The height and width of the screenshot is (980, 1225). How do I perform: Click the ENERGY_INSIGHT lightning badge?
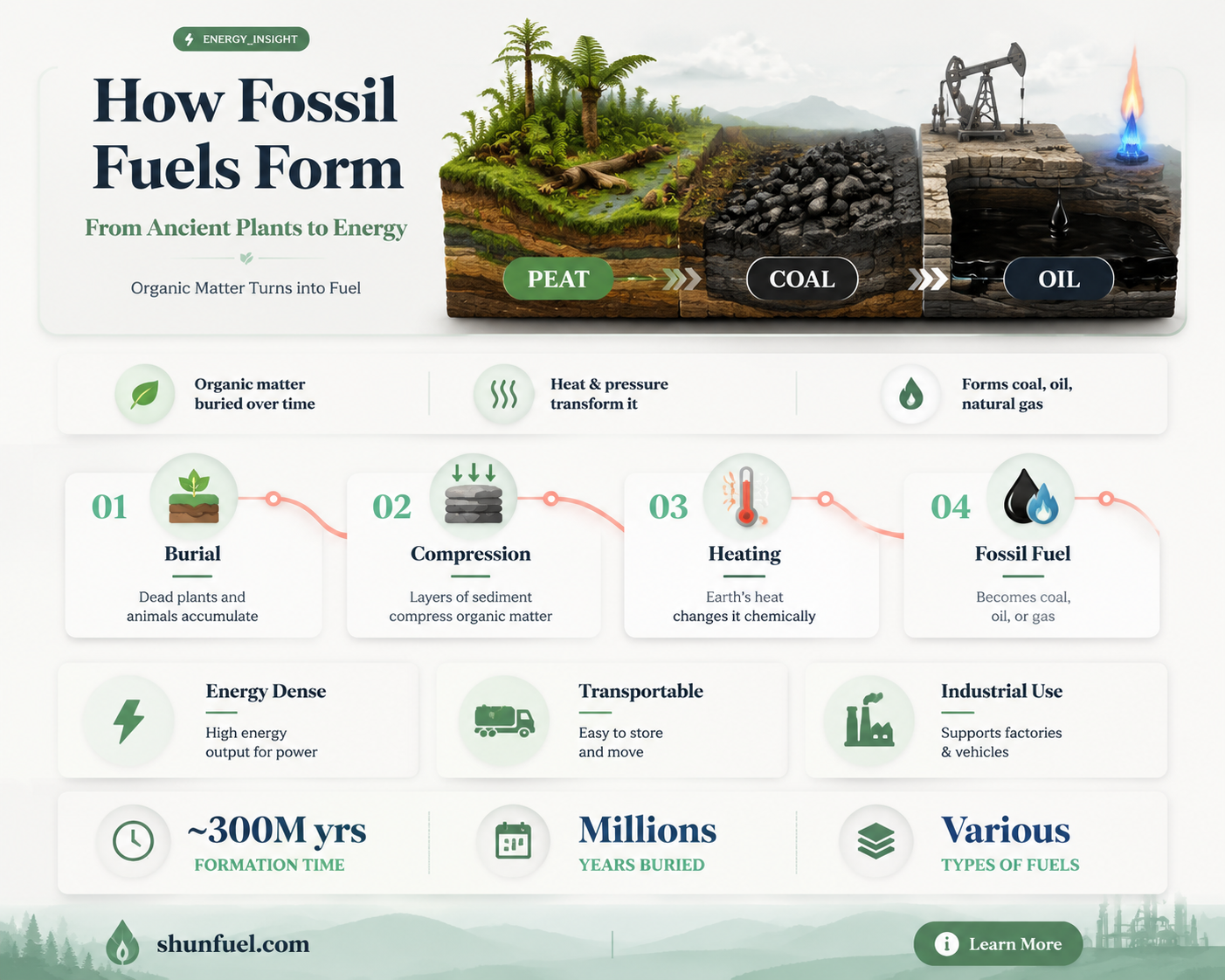241,39
